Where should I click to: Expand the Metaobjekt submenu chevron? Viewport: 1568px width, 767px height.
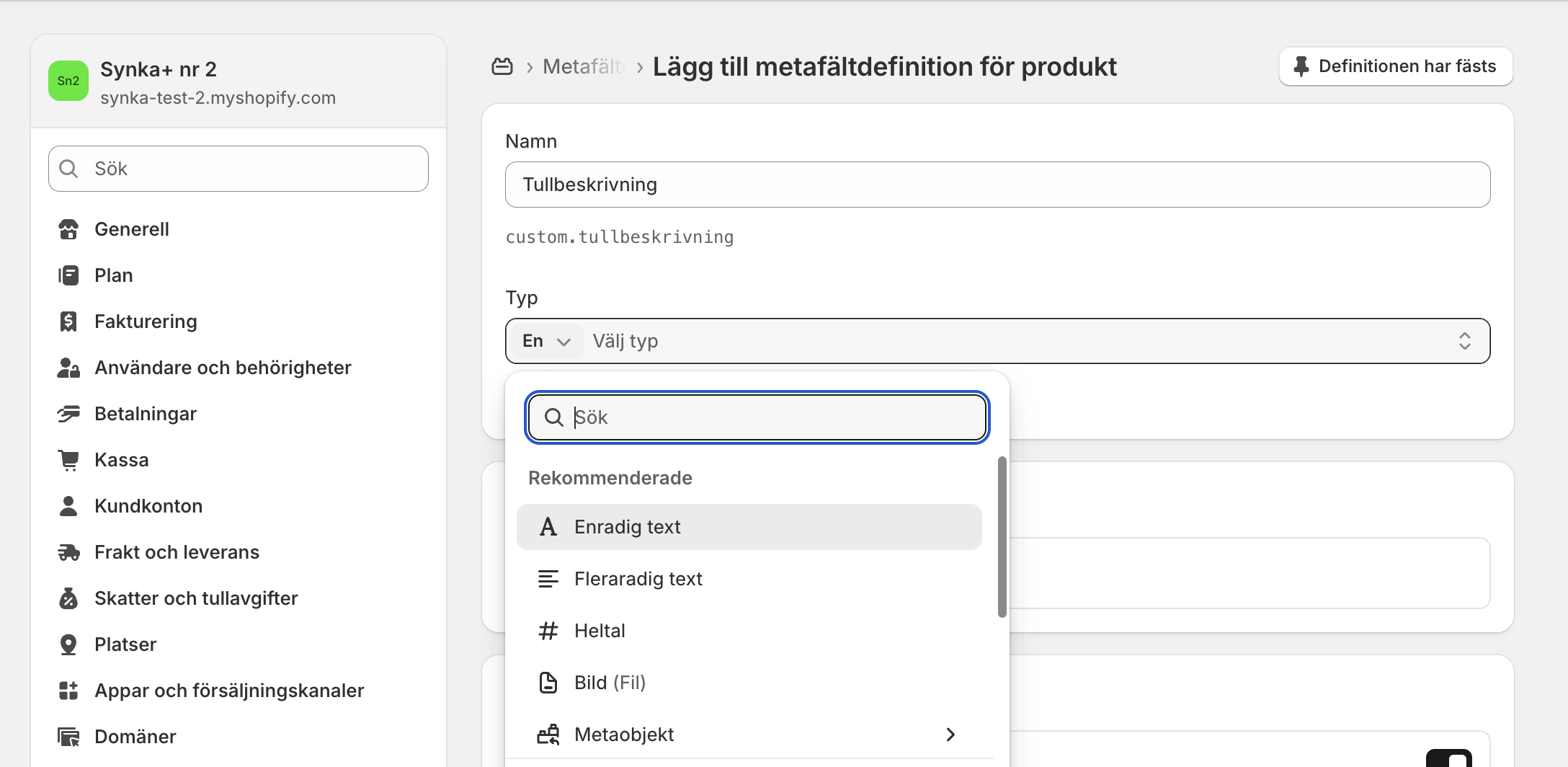point(950,735)
